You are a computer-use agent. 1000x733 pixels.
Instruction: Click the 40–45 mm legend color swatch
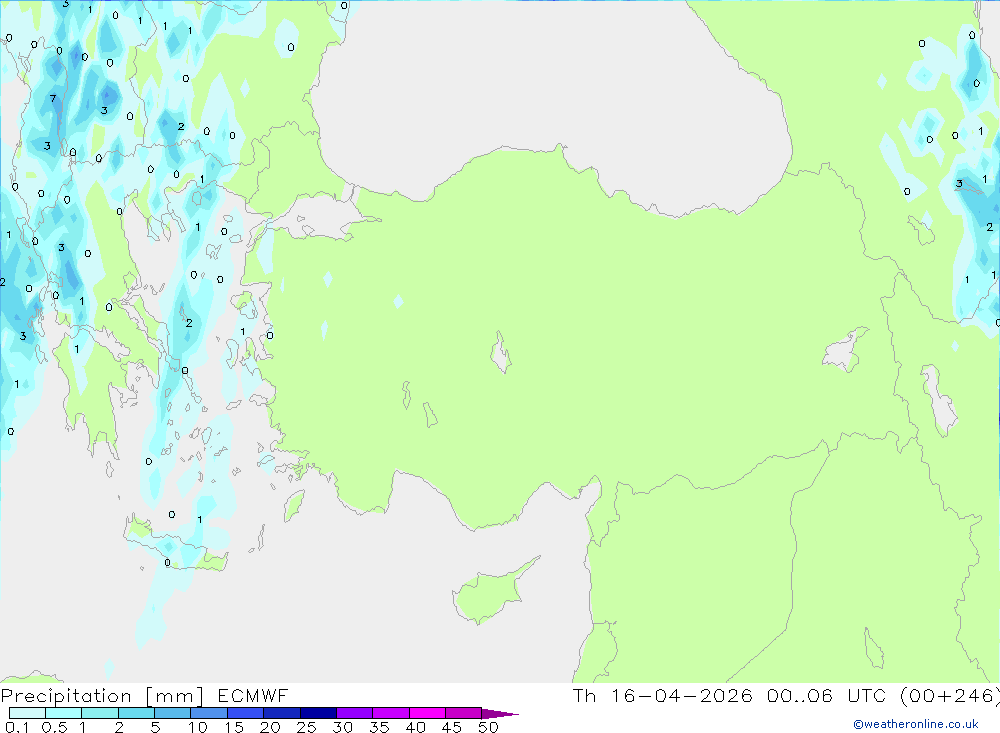(x=427, y=713)
